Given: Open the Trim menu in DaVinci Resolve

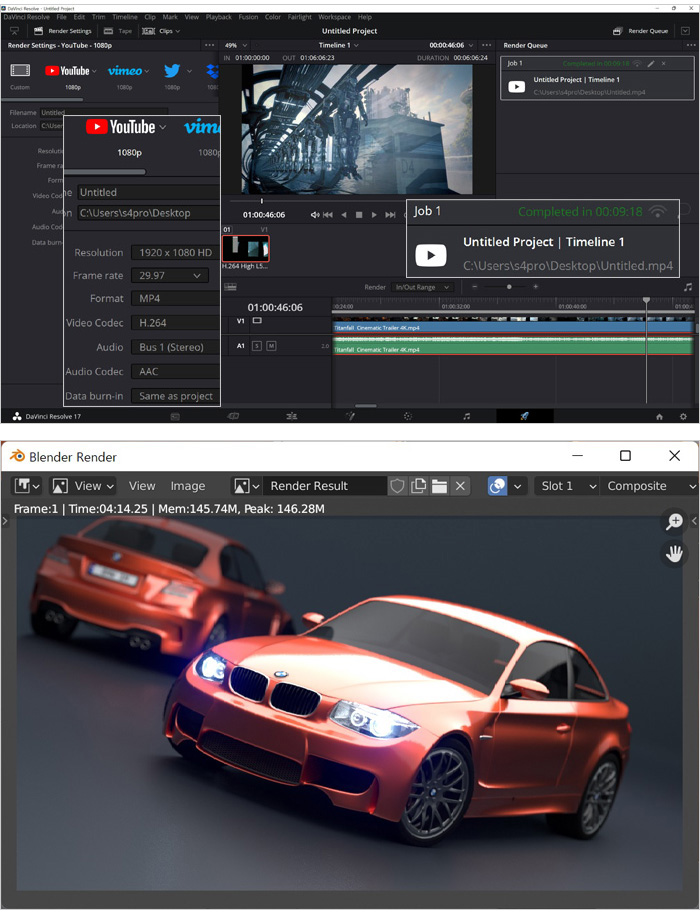Looking at the screenshot, I should click(99, 17).
